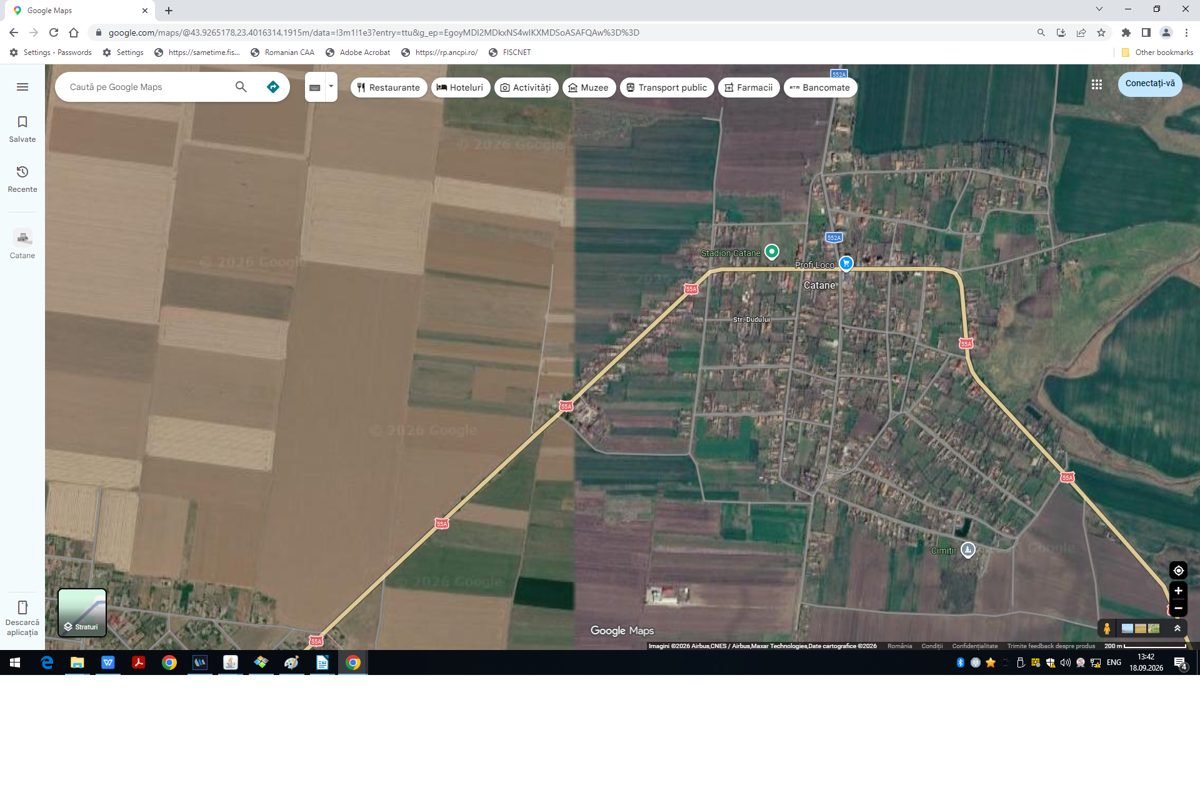Switch to the Google Maps browser tab

click(x=82, y=10)
